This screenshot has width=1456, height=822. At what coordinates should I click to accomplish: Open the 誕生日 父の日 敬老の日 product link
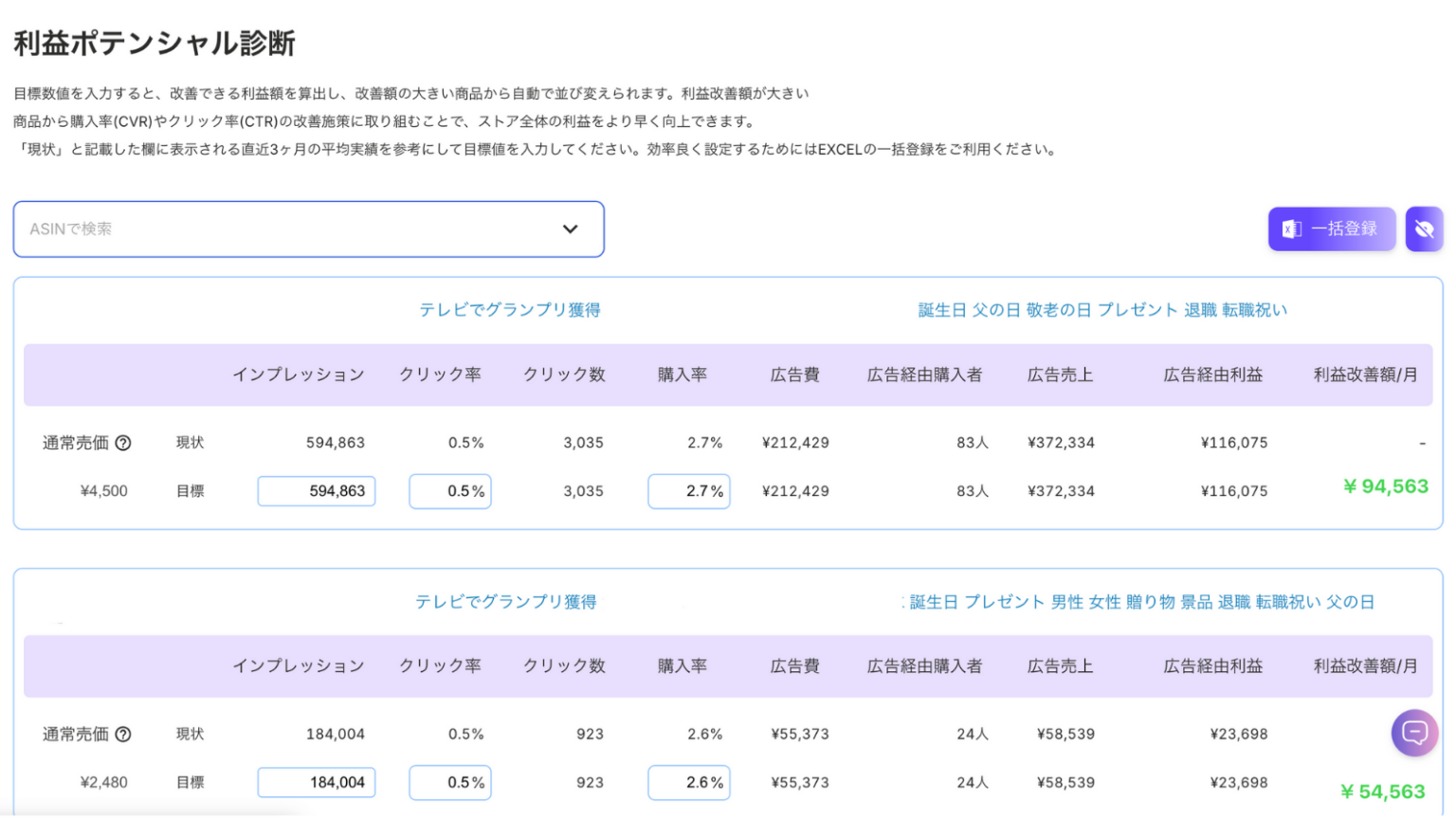click(x=1102, y=310)
